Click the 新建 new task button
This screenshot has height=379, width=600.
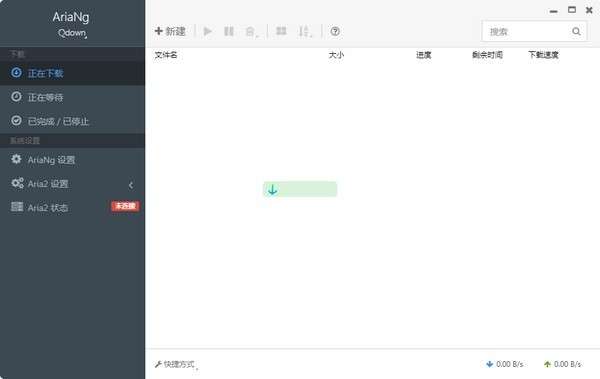click(170, 31)
